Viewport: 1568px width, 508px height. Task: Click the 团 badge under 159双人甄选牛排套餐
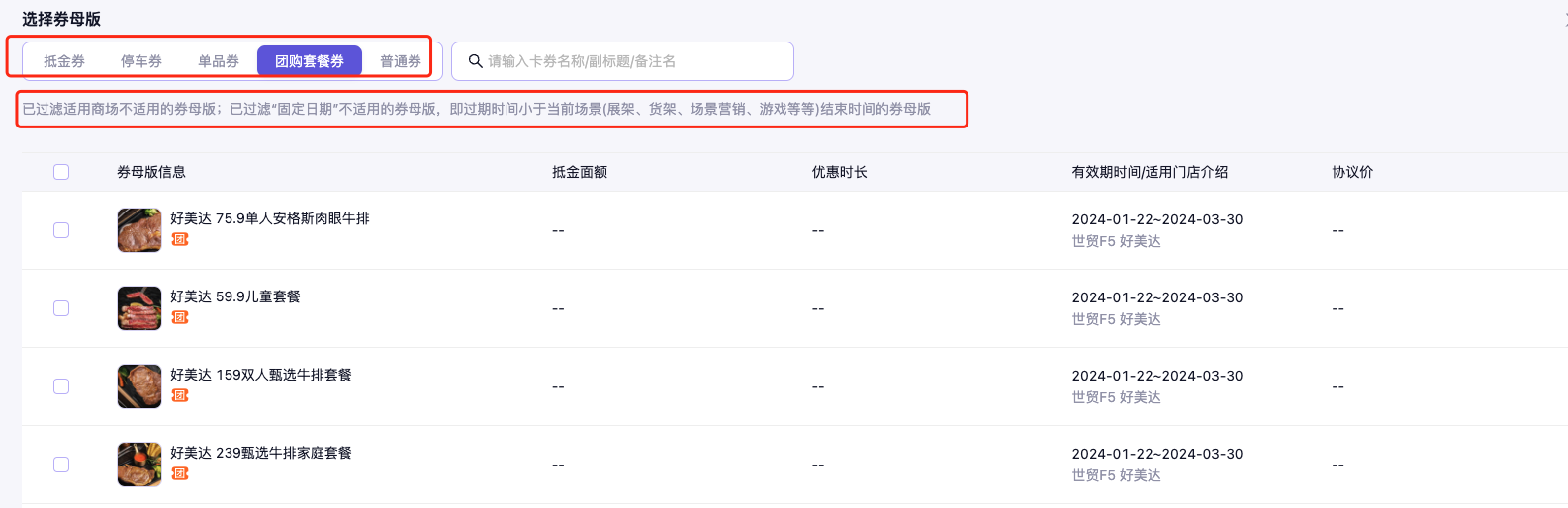(180, 395)
